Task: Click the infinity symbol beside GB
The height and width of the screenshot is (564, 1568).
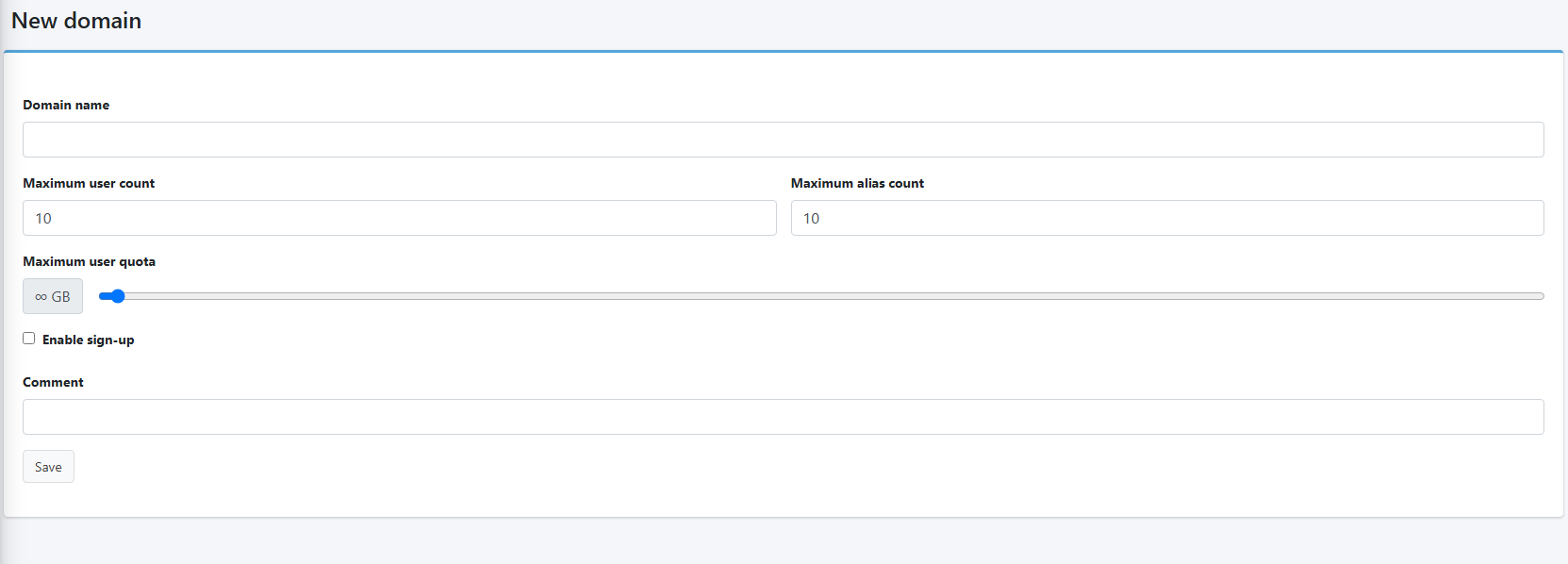Action: (41, 297)
